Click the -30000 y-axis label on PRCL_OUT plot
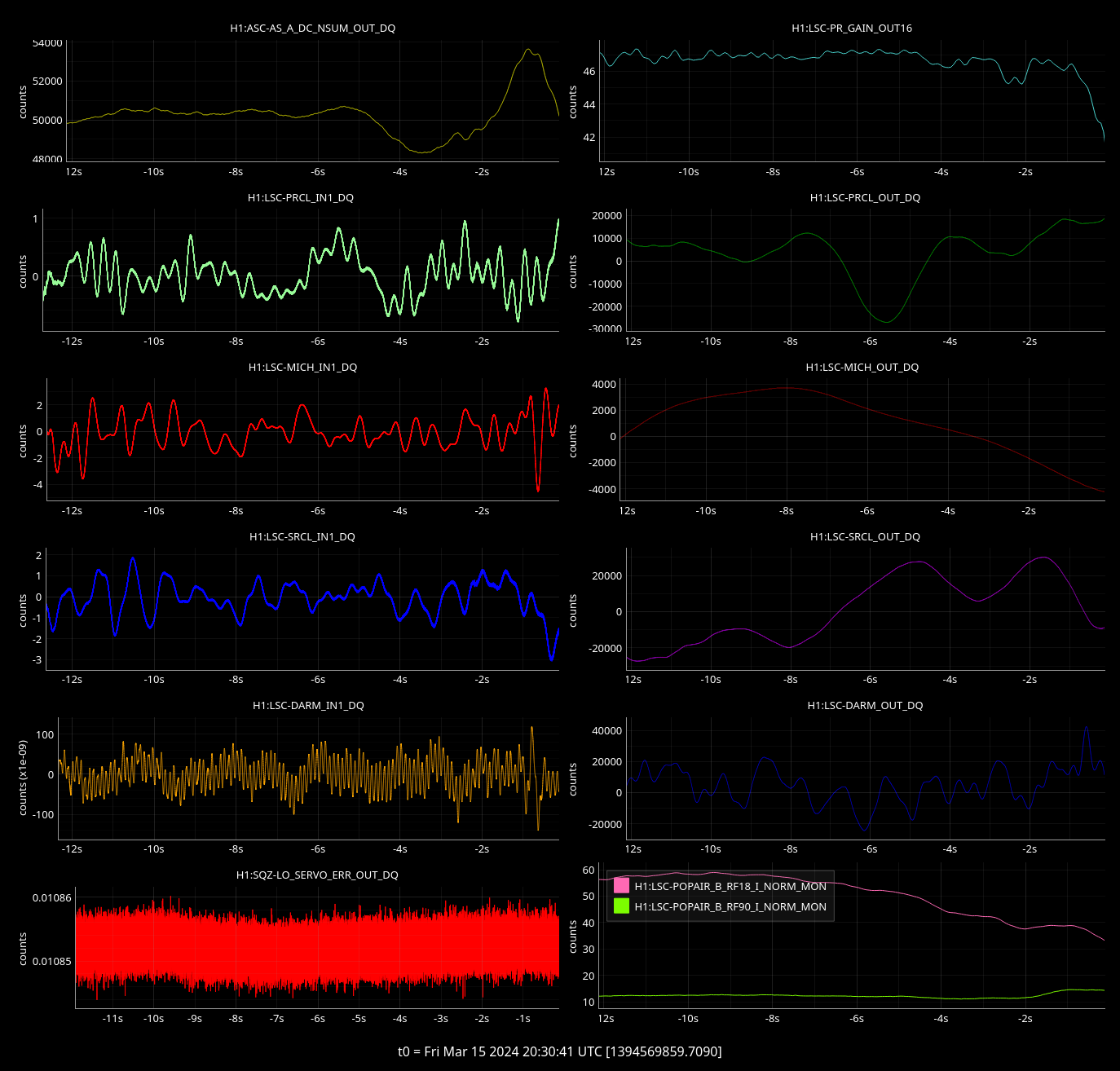The image size is (1120, 1071). [x=604, y=329]
